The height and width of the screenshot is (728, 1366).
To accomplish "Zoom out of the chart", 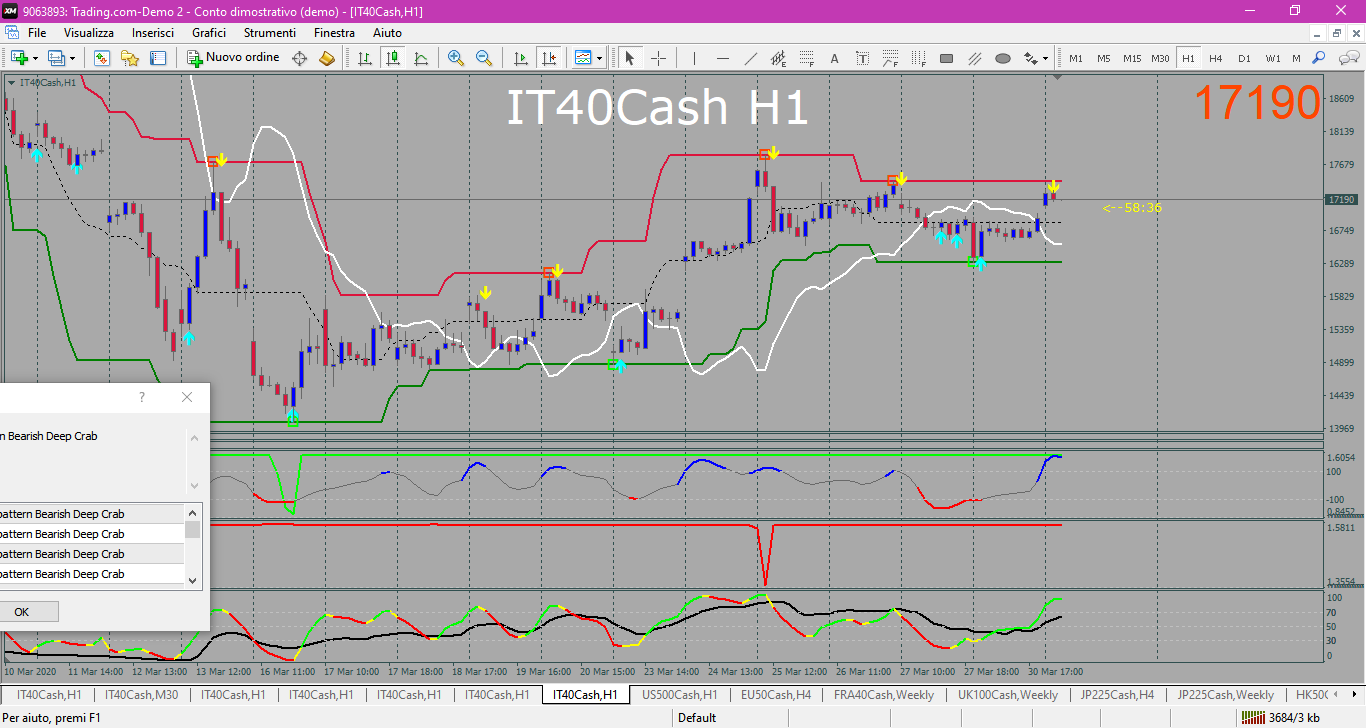I will 484,58.
